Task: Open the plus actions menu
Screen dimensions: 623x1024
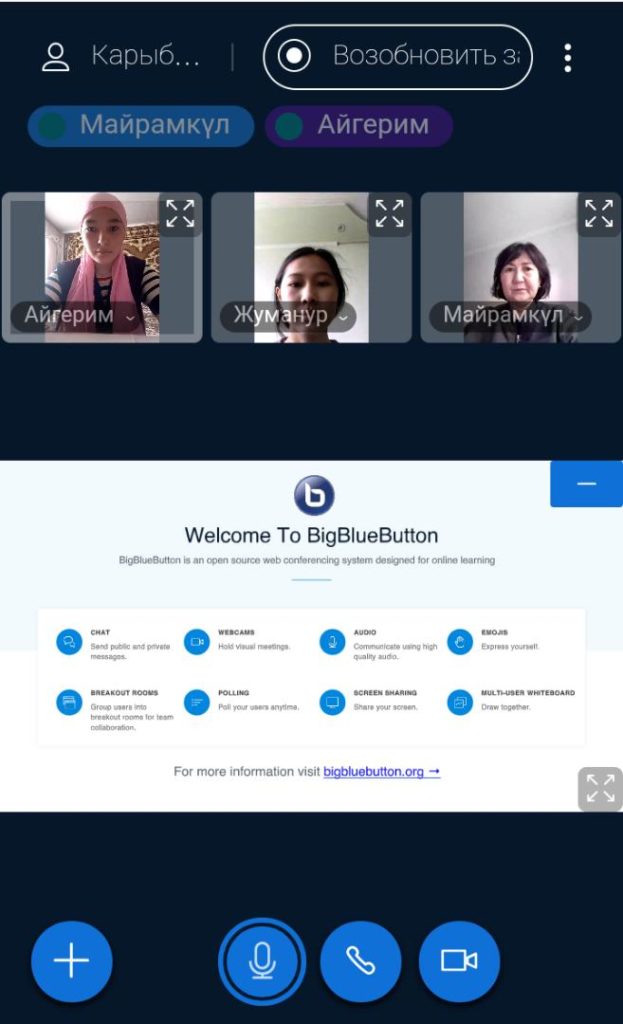Action: click(71, 961)
